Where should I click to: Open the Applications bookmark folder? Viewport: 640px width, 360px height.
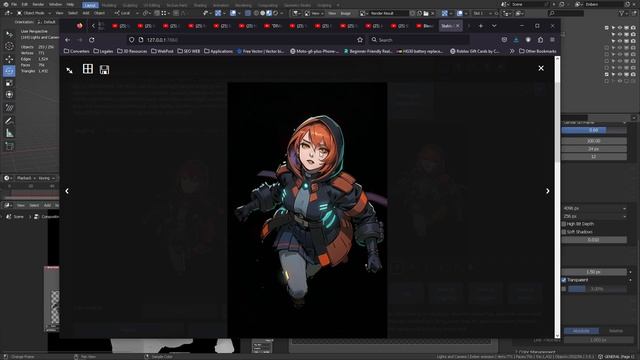(x=218, y=51)
